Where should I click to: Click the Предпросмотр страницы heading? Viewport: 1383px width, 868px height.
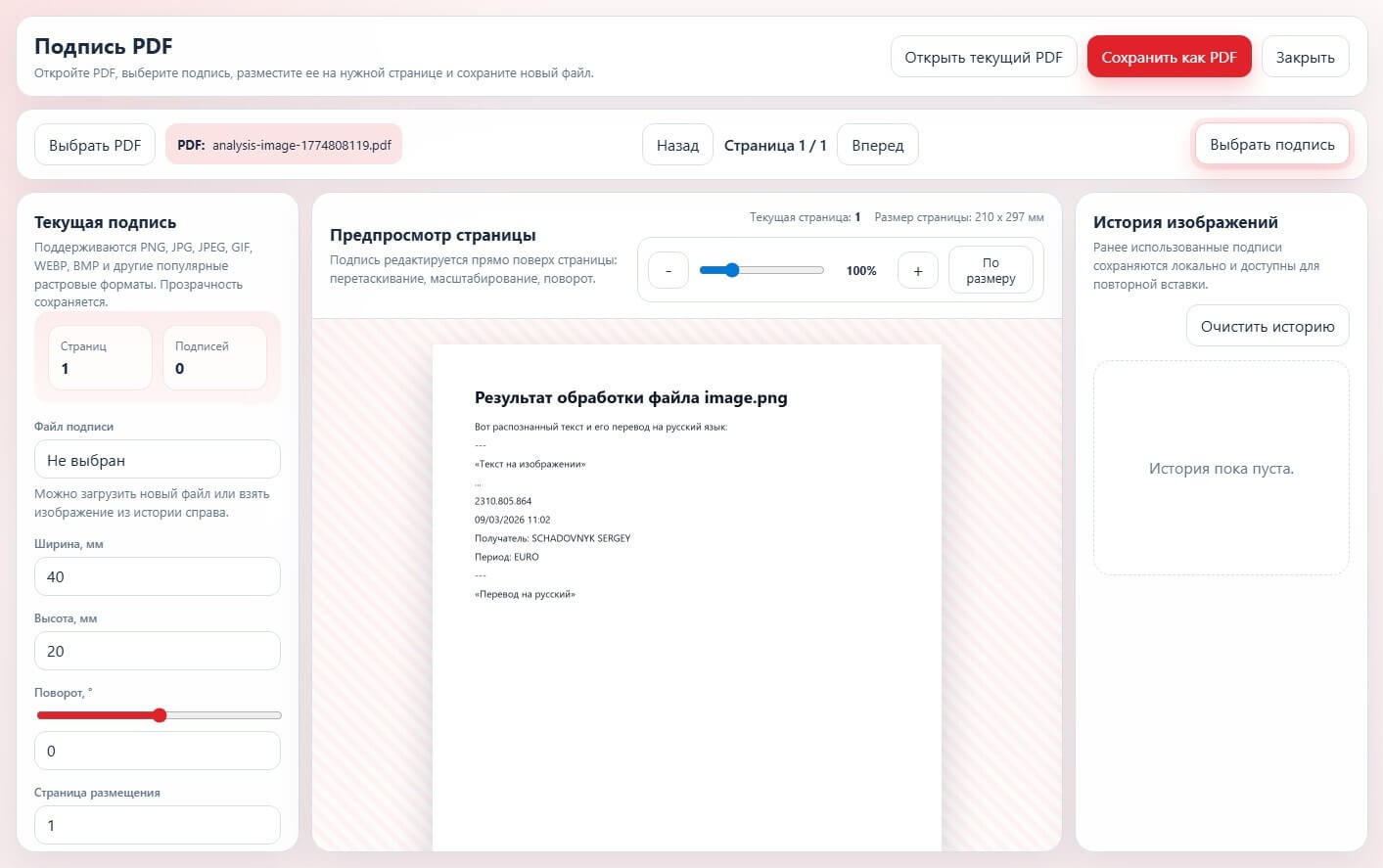pos(433,235)
